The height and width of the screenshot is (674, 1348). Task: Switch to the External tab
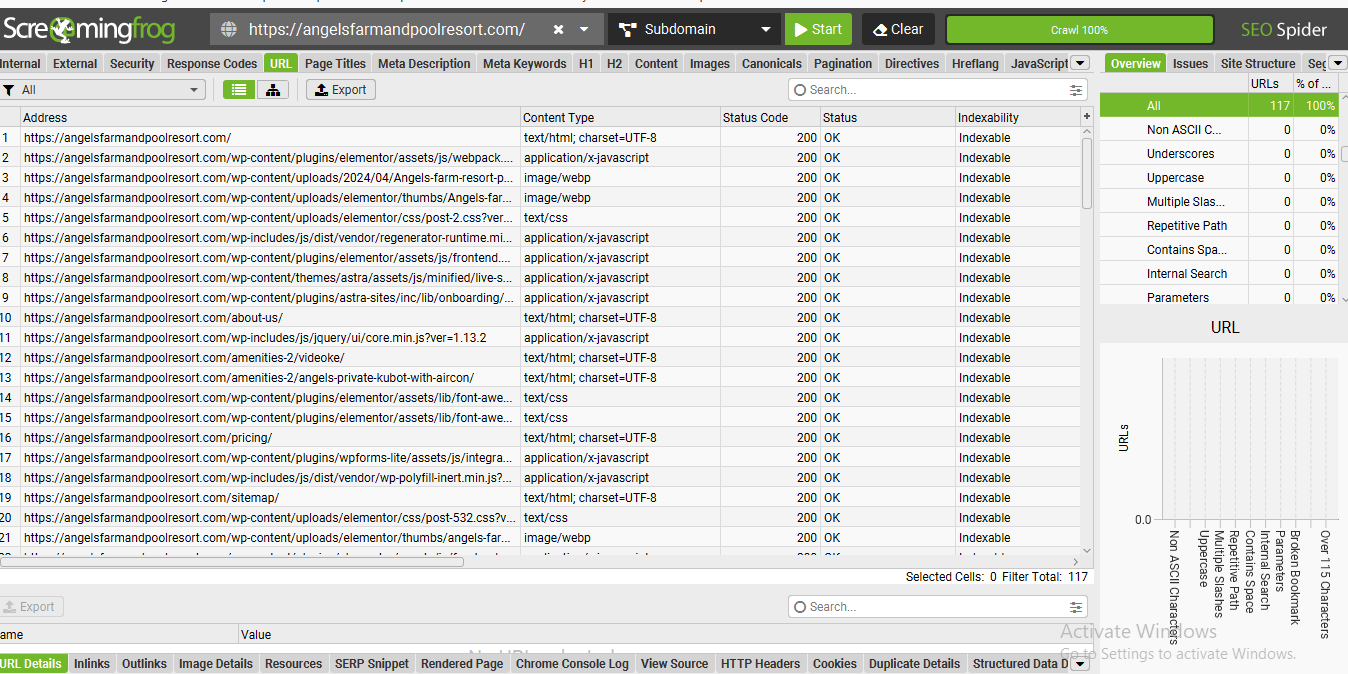[x=75, y=63]
